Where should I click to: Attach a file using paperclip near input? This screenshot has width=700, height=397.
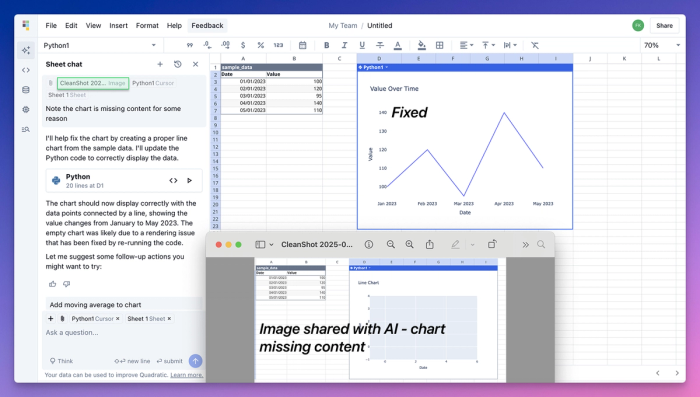tap(62, 318)
